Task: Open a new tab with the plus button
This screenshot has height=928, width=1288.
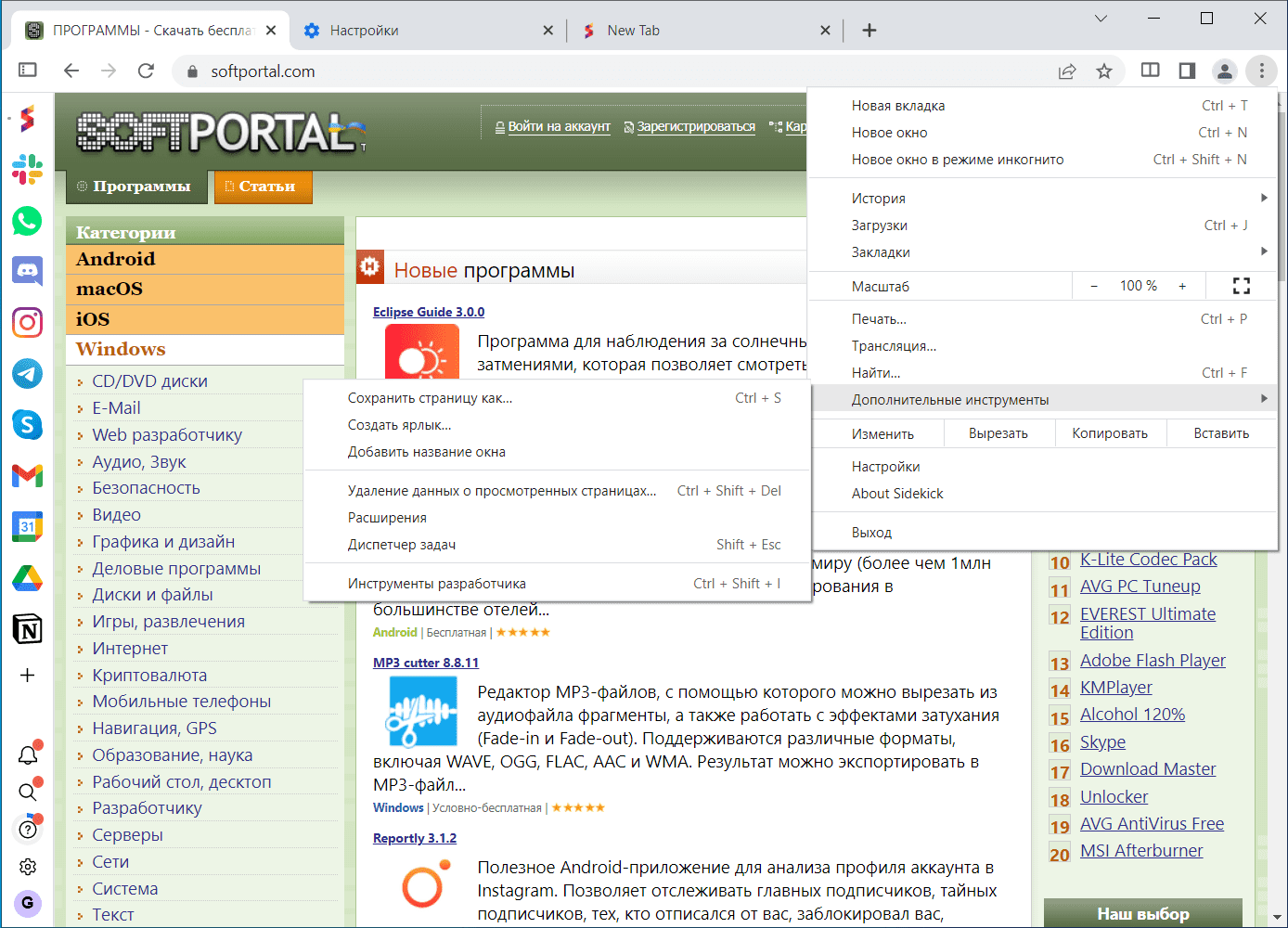Action: pos(869,31)
